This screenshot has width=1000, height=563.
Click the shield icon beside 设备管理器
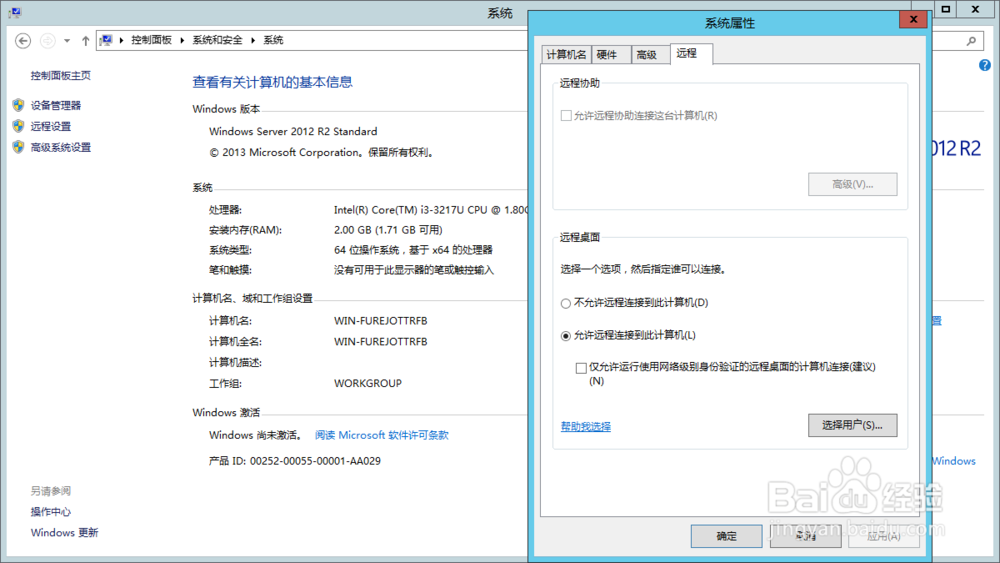click(18, 105)
